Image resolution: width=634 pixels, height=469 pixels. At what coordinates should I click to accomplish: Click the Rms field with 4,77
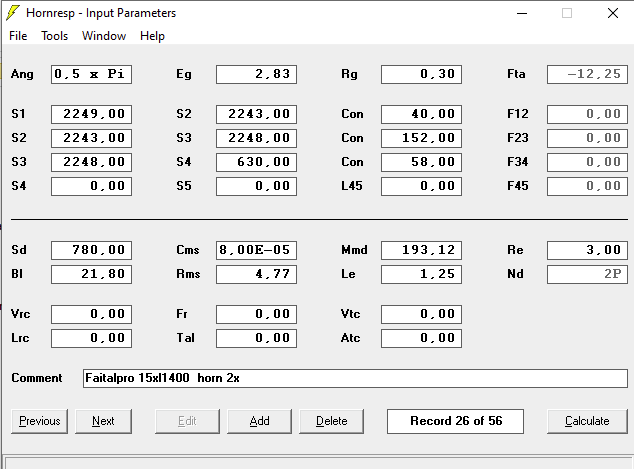[x=256, y=274]
